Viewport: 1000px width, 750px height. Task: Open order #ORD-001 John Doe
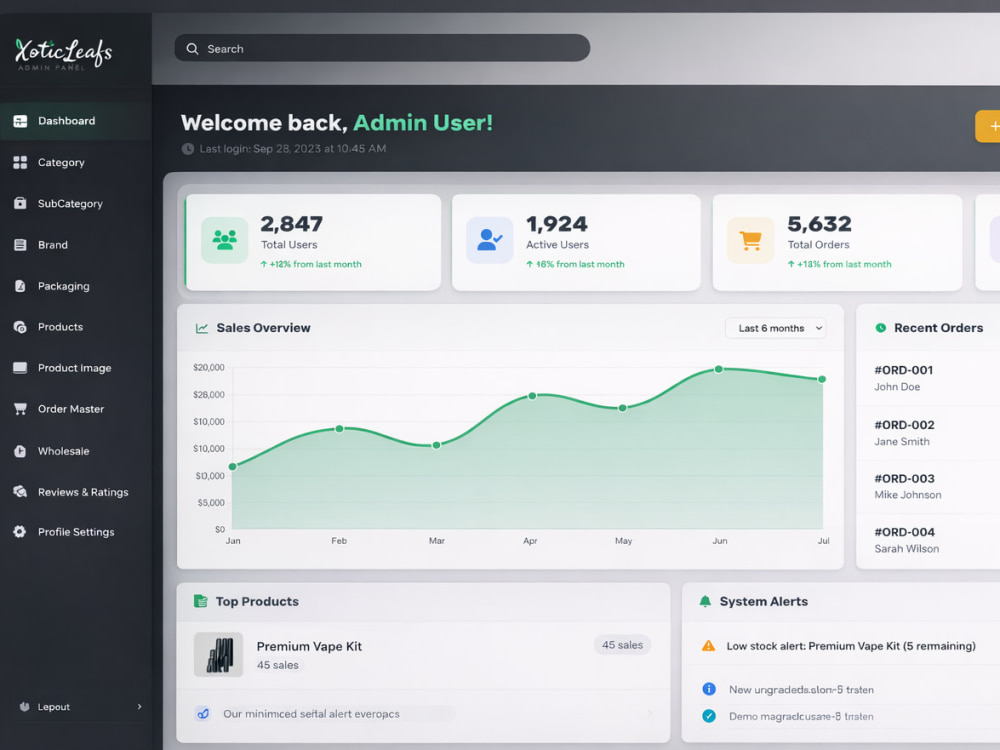(x=928, y=378)
